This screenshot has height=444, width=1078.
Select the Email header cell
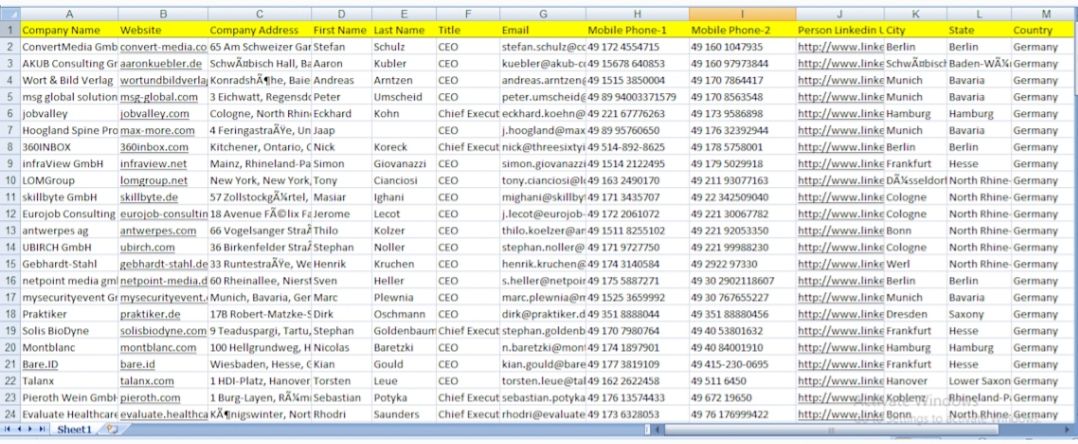(x=543, y=30)
